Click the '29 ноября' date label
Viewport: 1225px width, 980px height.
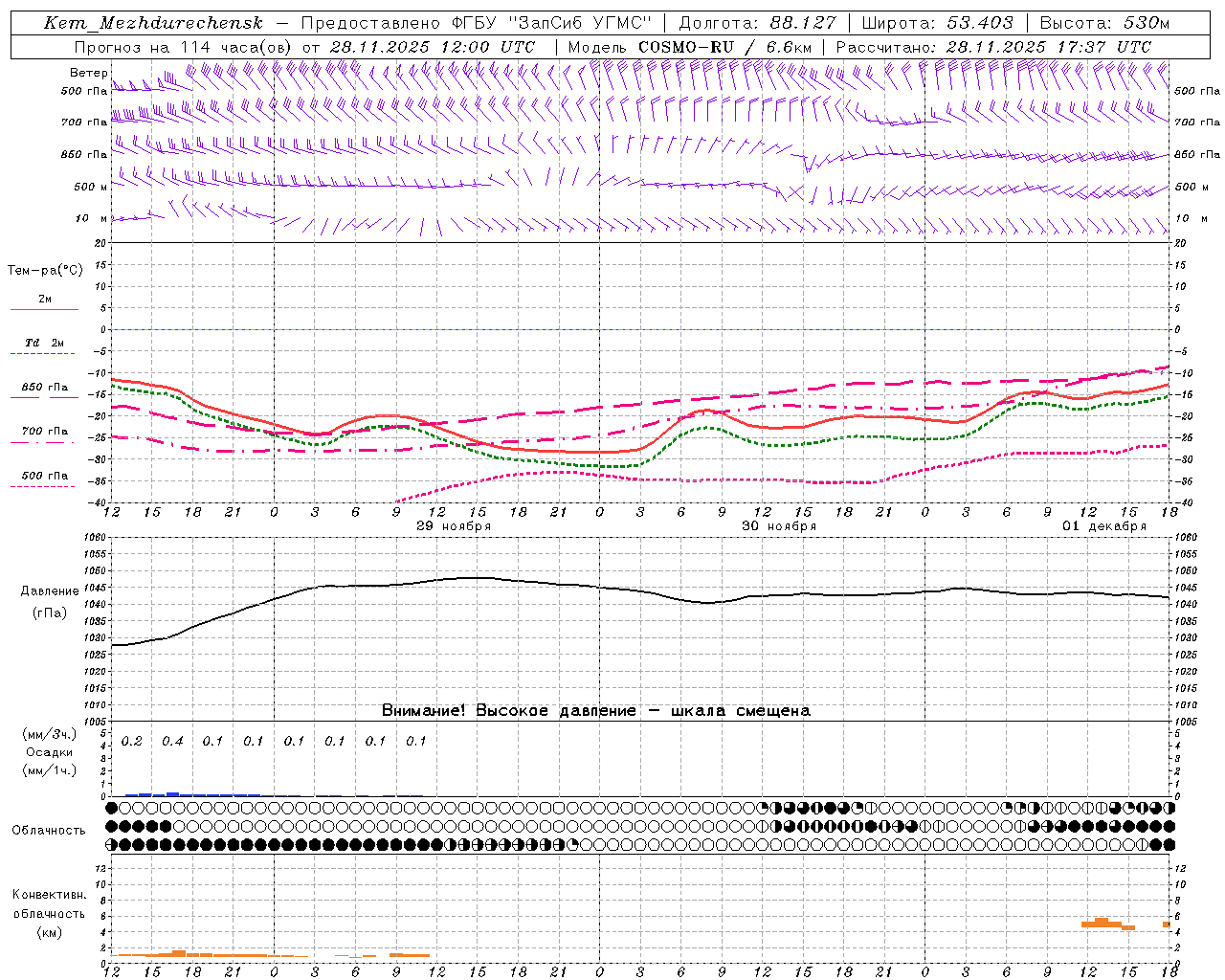454,526
